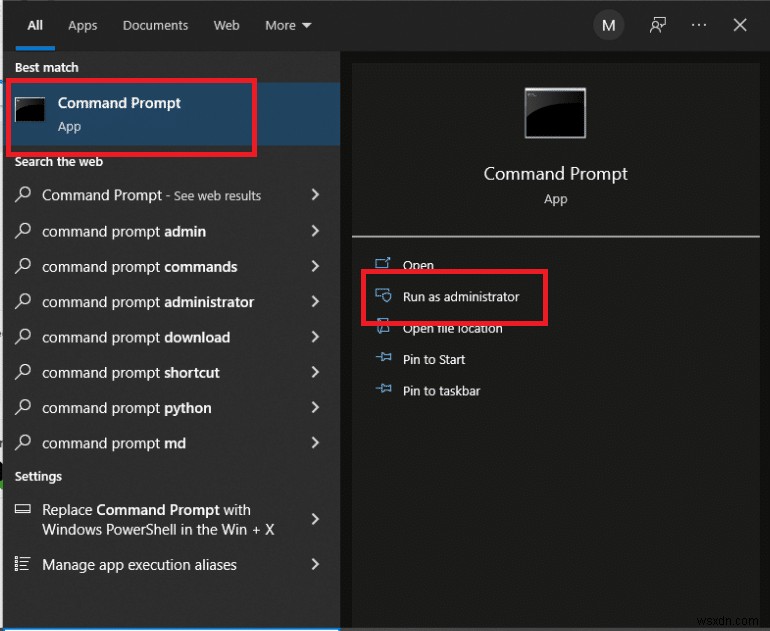Open the three-dot options menu
The height and width of the screenshot is (631, 770).
pos(699,25)
